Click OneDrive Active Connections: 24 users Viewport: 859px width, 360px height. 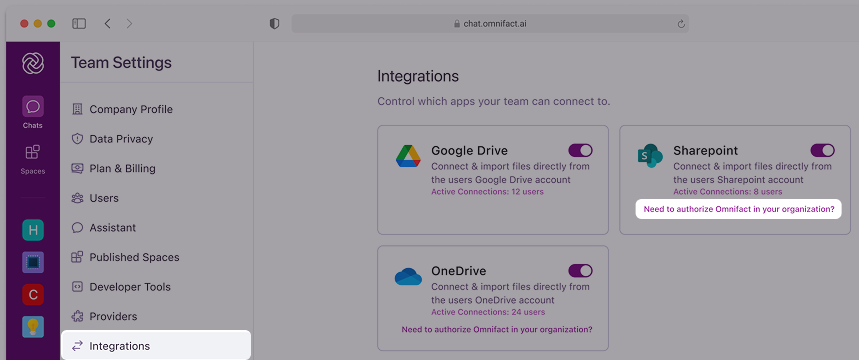pyautogui.click(x=488, y=312)
